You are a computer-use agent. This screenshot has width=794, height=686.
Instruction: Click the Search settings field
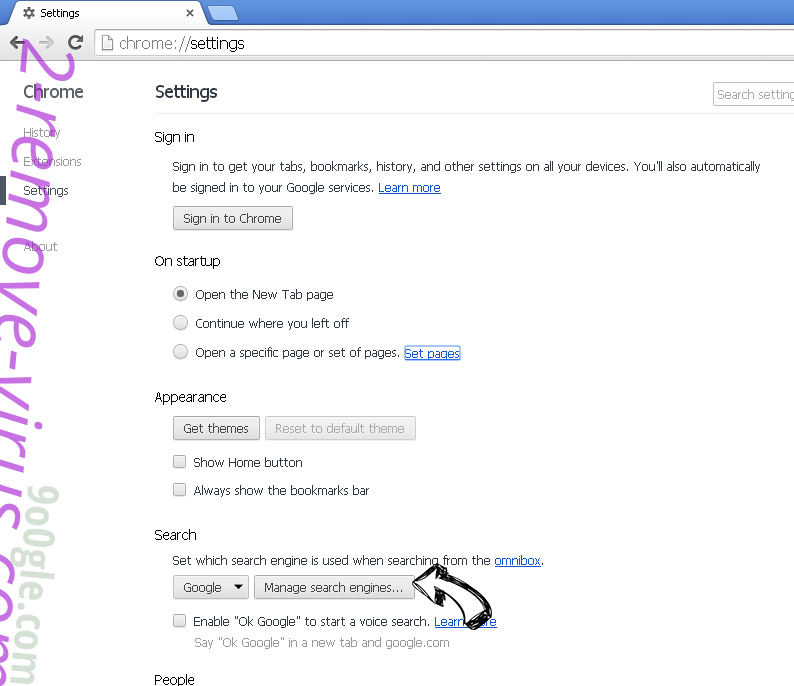click(x=753, y=94)
